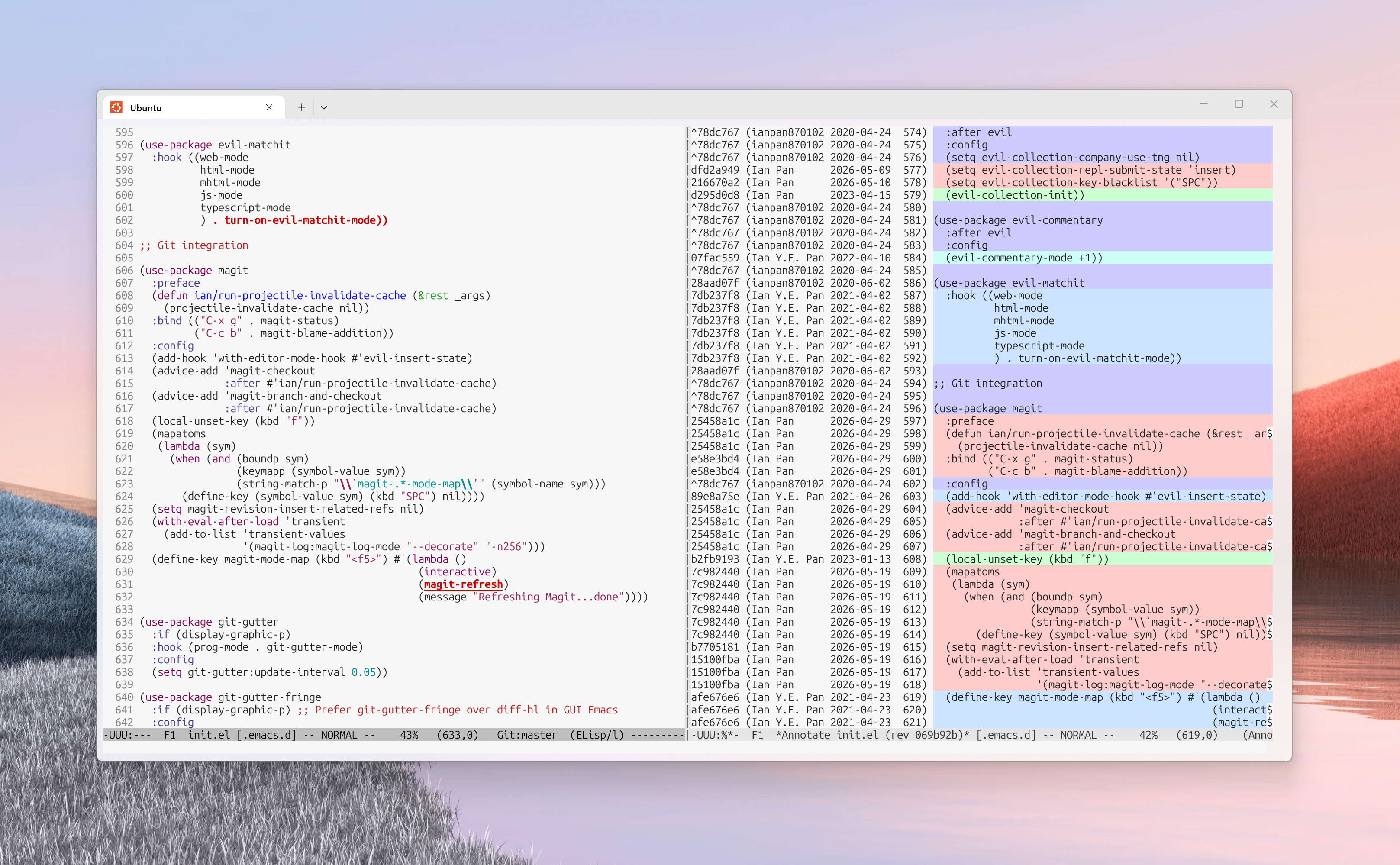Click commit hash 'd295d0d8' in annotate pane

click(x=715, y=196)
